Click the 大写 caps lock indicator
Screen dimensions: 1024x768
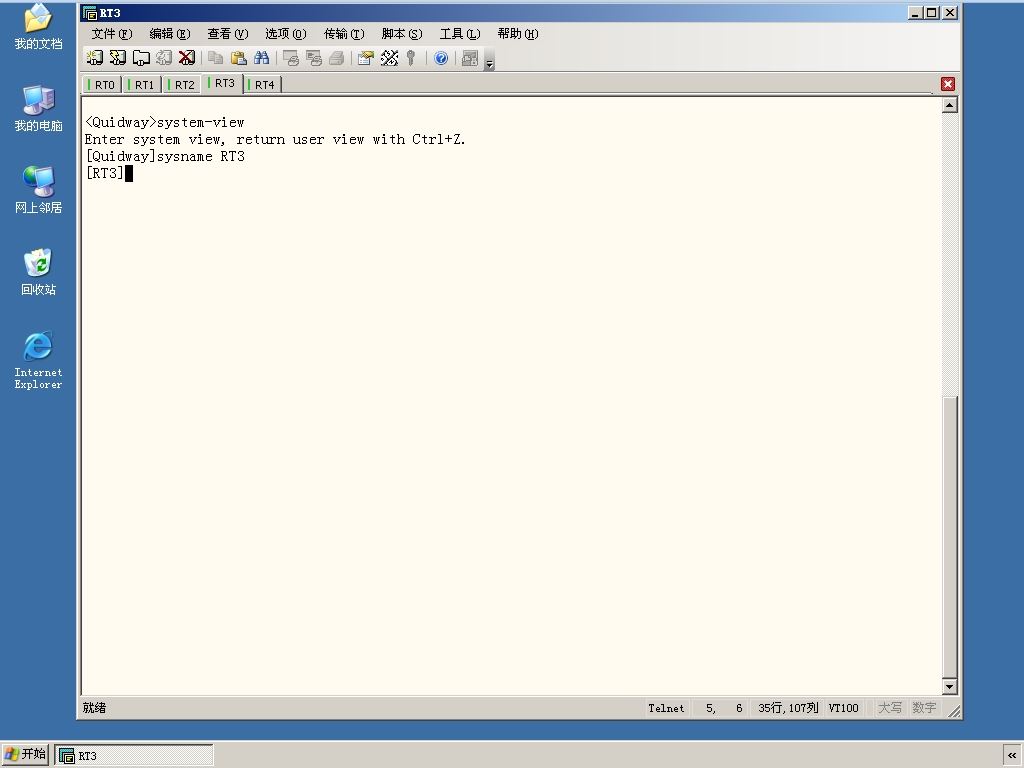tap(889, 708)
